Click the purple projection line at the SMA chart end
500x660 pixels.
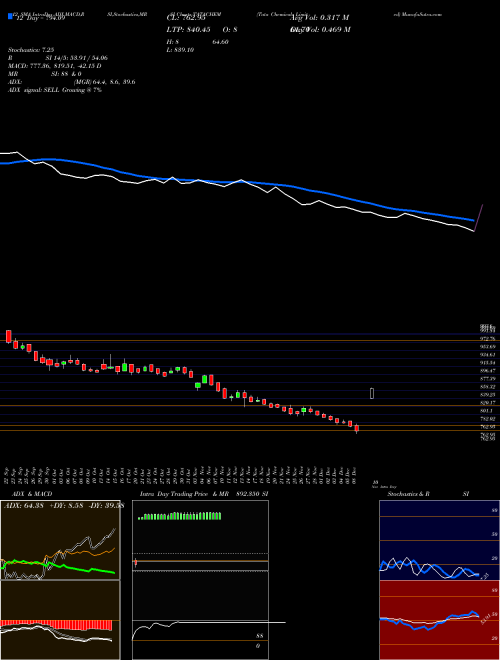tap(479, 218)
